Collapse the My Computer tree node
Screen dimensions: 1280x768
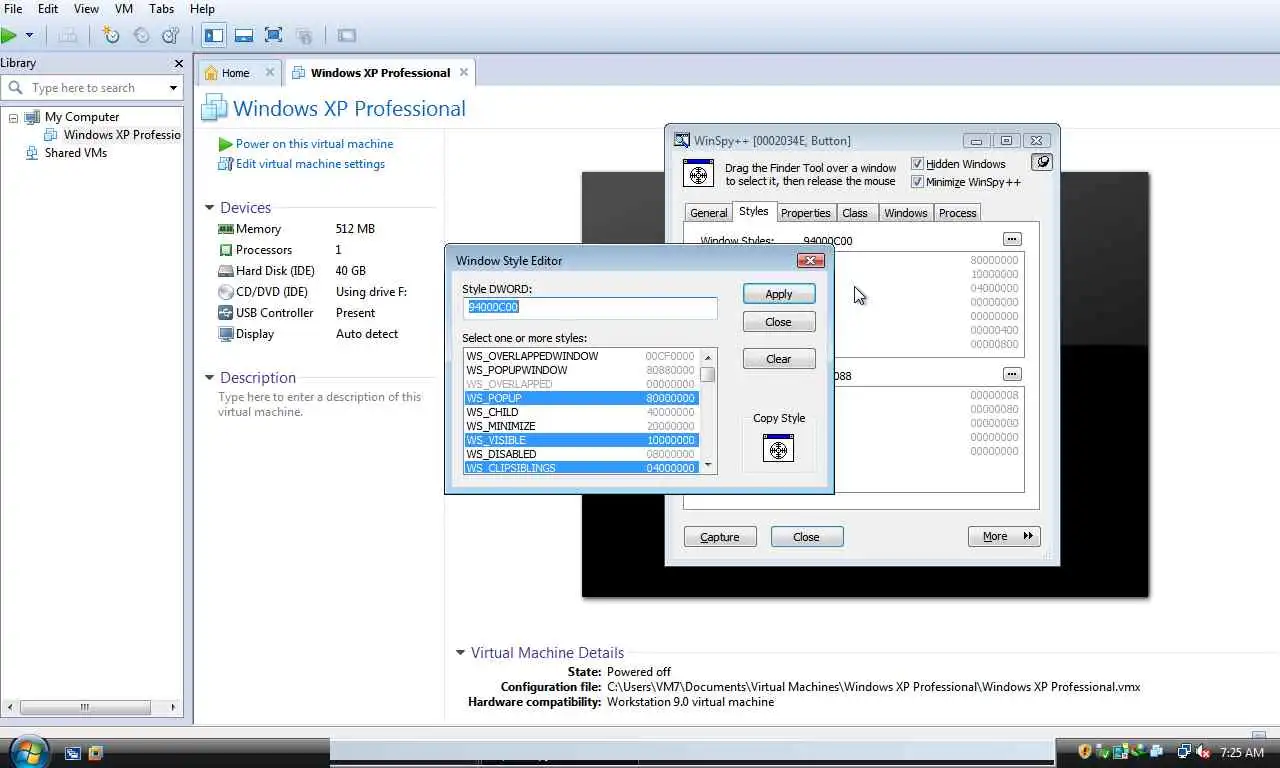[13, 117]
